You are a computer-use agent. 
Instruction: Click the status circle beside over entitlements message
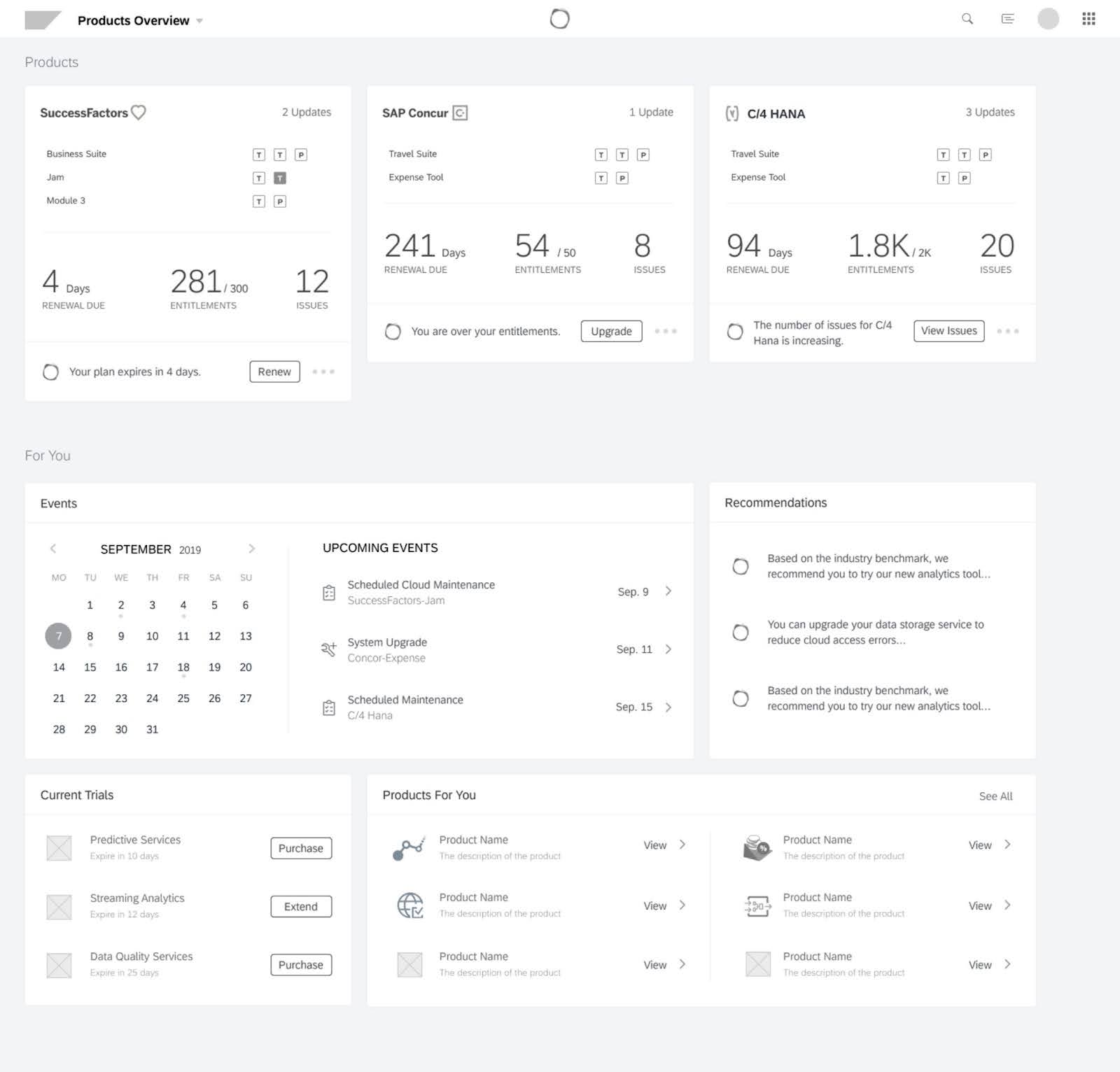(x=393, y=332)
